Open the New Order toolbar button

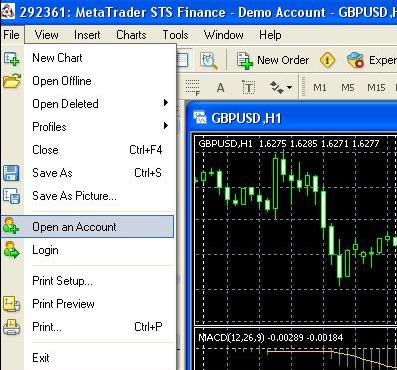[x=273, y=60]
